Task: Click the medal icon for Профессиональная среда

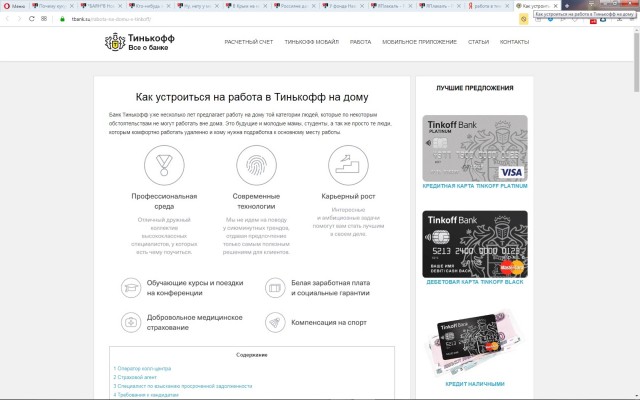Action: [164, 165]
